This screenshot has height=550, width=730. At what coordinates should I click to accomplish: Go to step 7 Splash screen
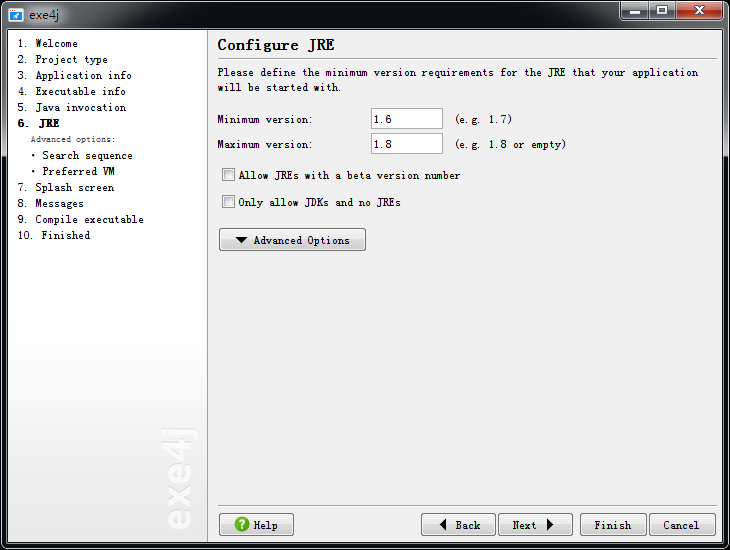click(66, 187)
